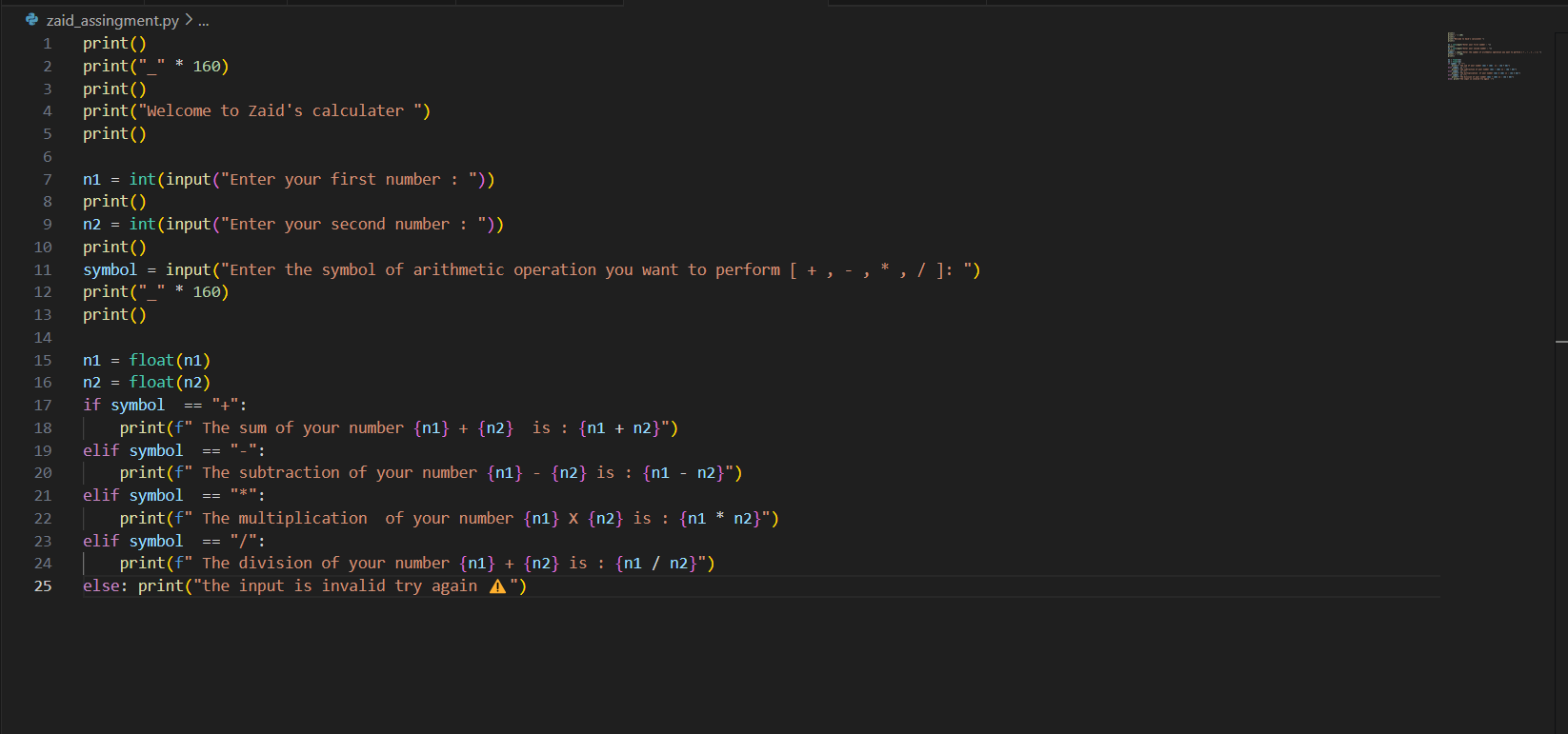This screenshot has height=734, width=1568.
Task: Click the 'if' keyword on line 17
Action: (91, 406)
